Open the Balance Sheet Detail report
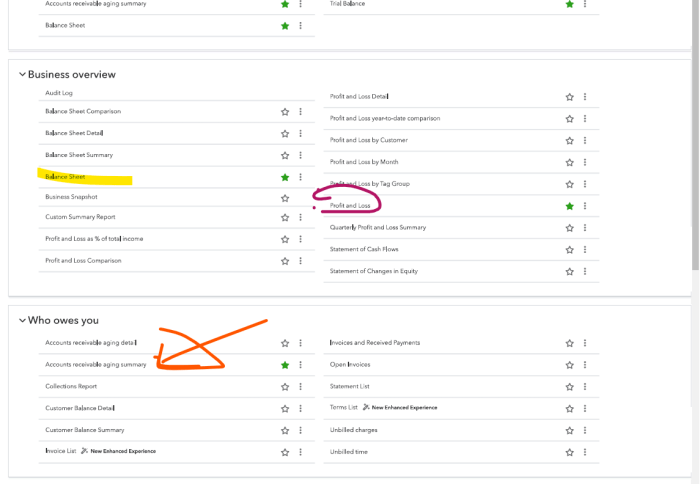Screen dimensions: 700x484 (x=74, y=133)
